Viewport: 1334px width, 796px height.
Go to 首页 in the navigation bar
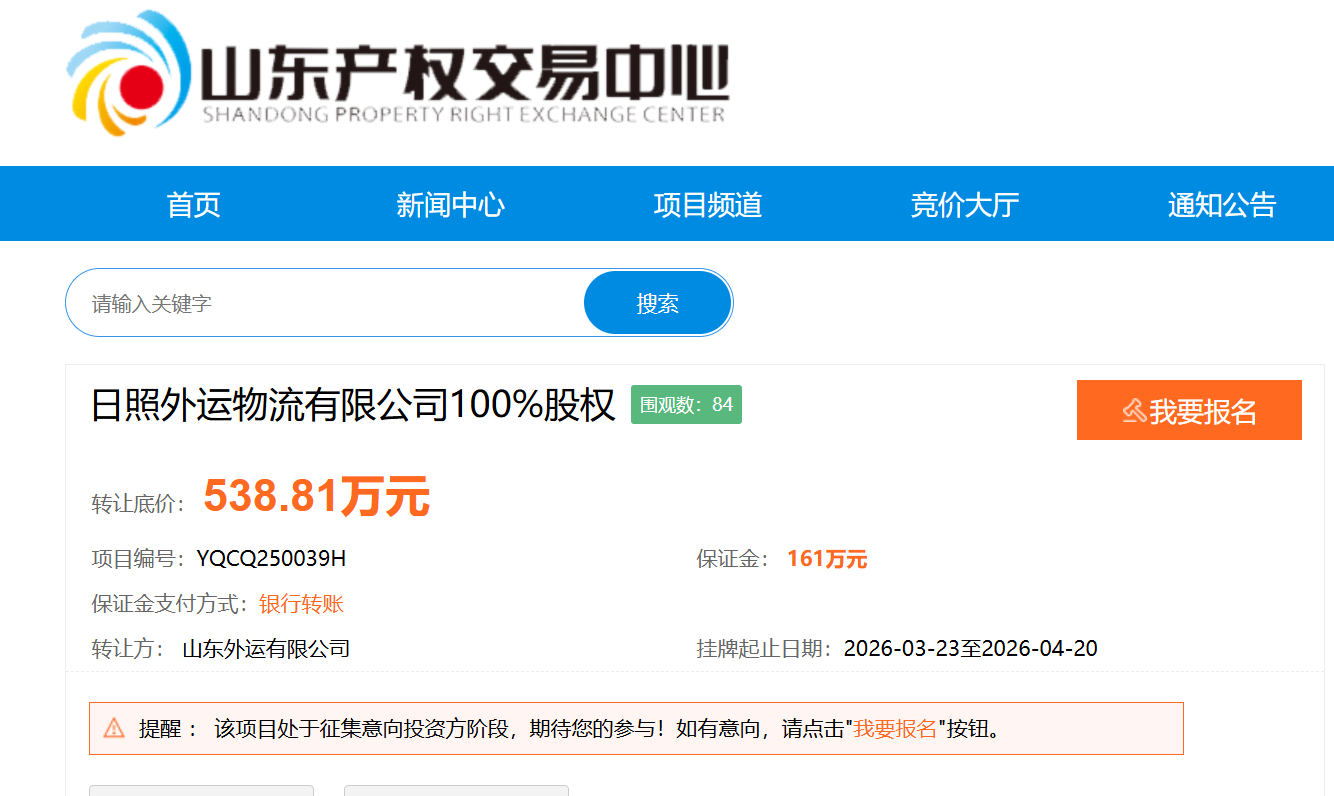[193, 205]
